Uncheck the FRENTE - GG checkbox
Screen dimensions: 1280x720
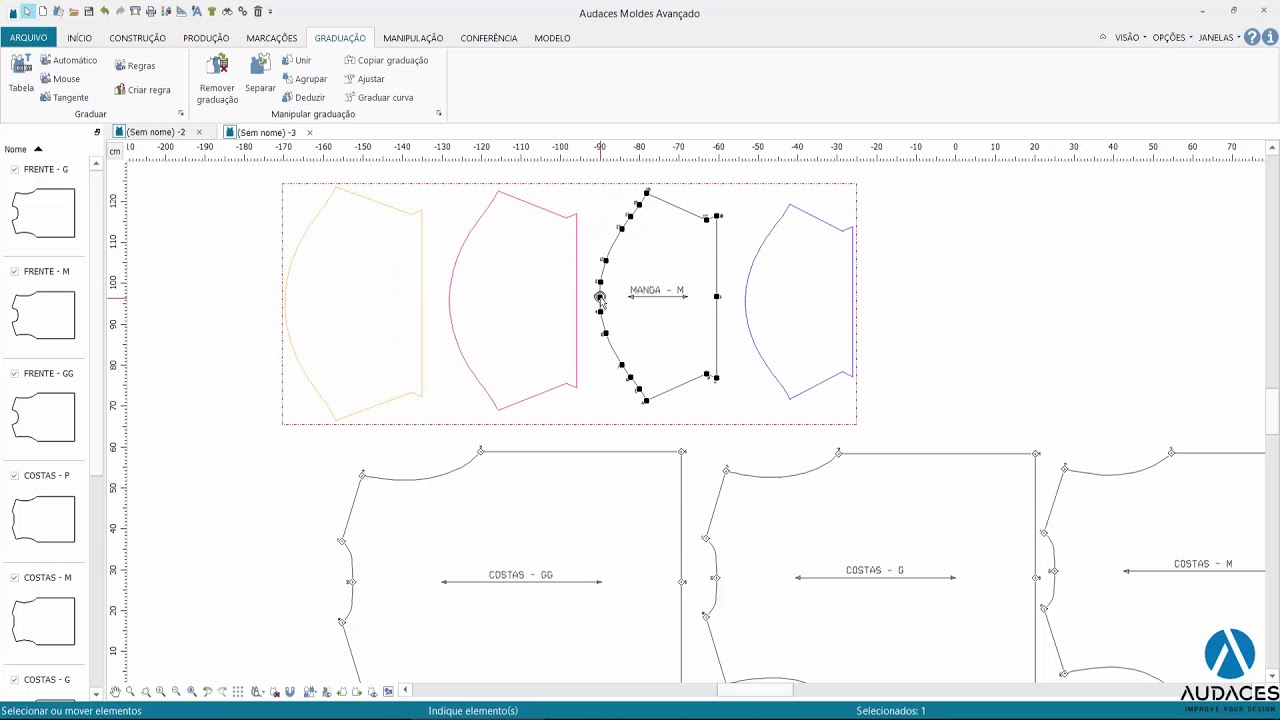point(15,373)
